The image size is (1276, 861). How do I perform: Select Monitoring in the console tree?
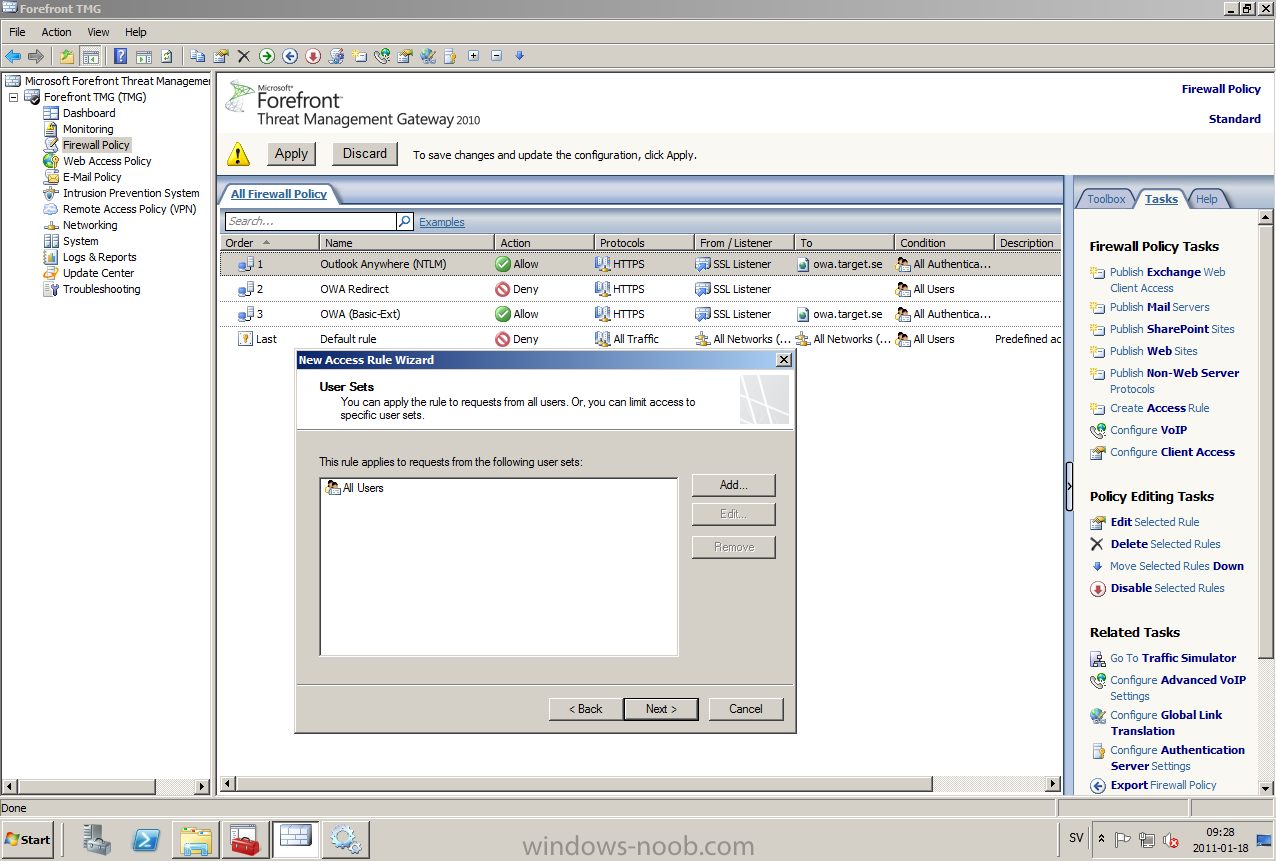[88, 129]
